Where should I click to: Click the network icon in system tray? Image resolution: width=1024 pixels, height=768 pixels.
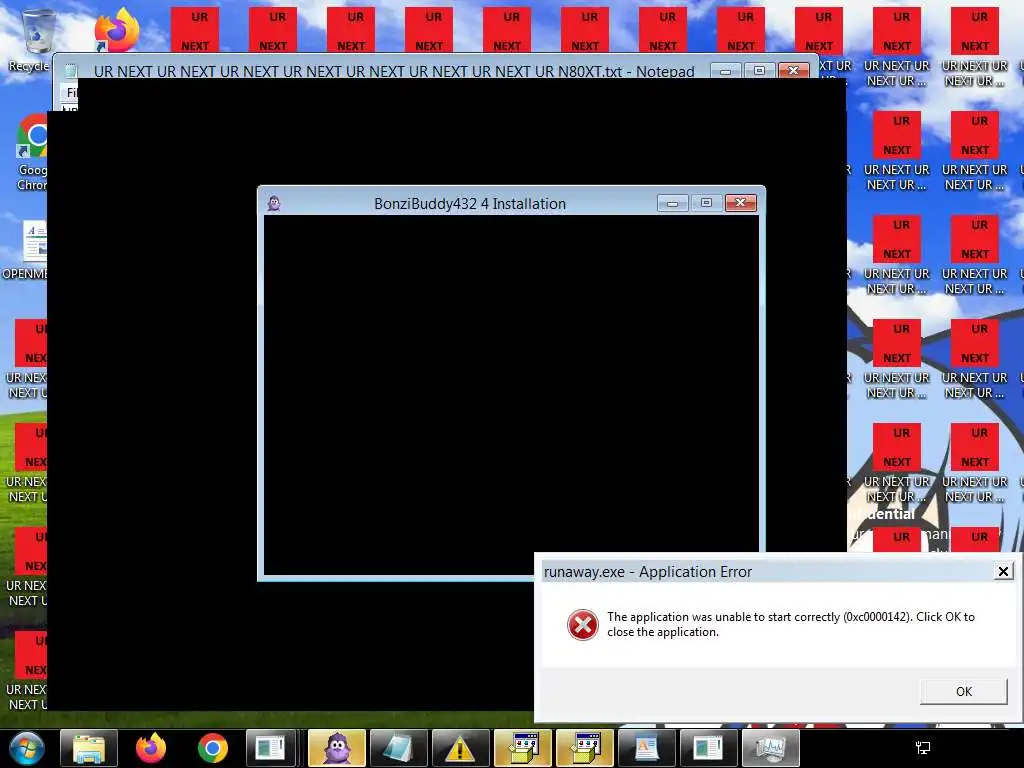click(x=923, y=748)
